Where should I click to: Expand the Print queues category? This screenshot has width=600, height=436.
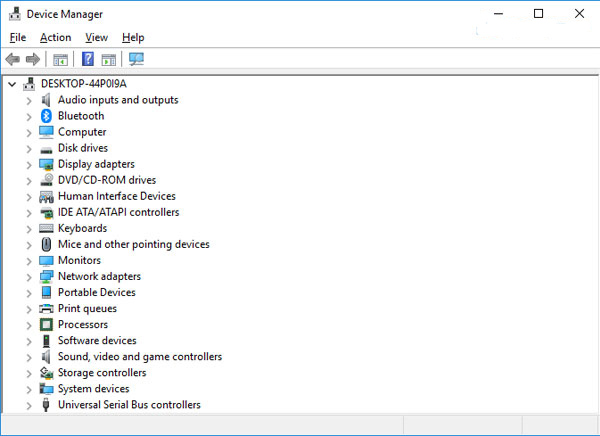(x=29, y=309)
